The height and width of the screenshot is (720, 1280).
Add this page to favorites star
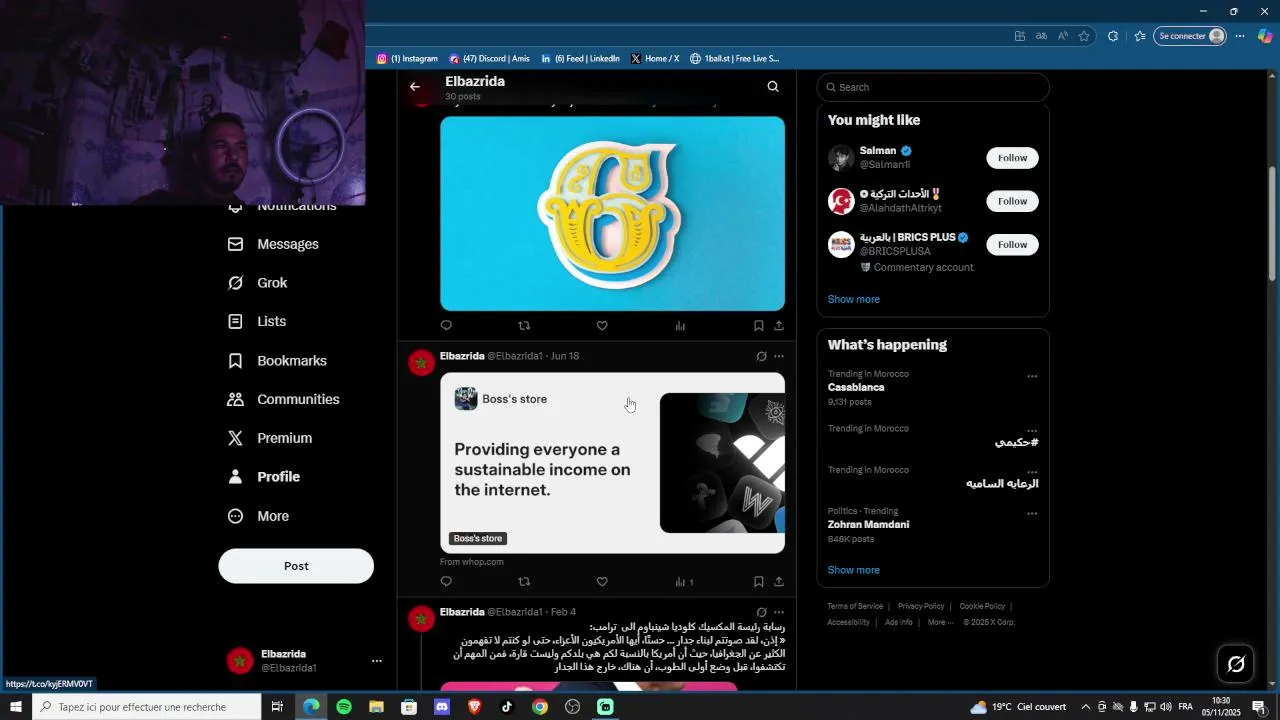pos(1084,36)
